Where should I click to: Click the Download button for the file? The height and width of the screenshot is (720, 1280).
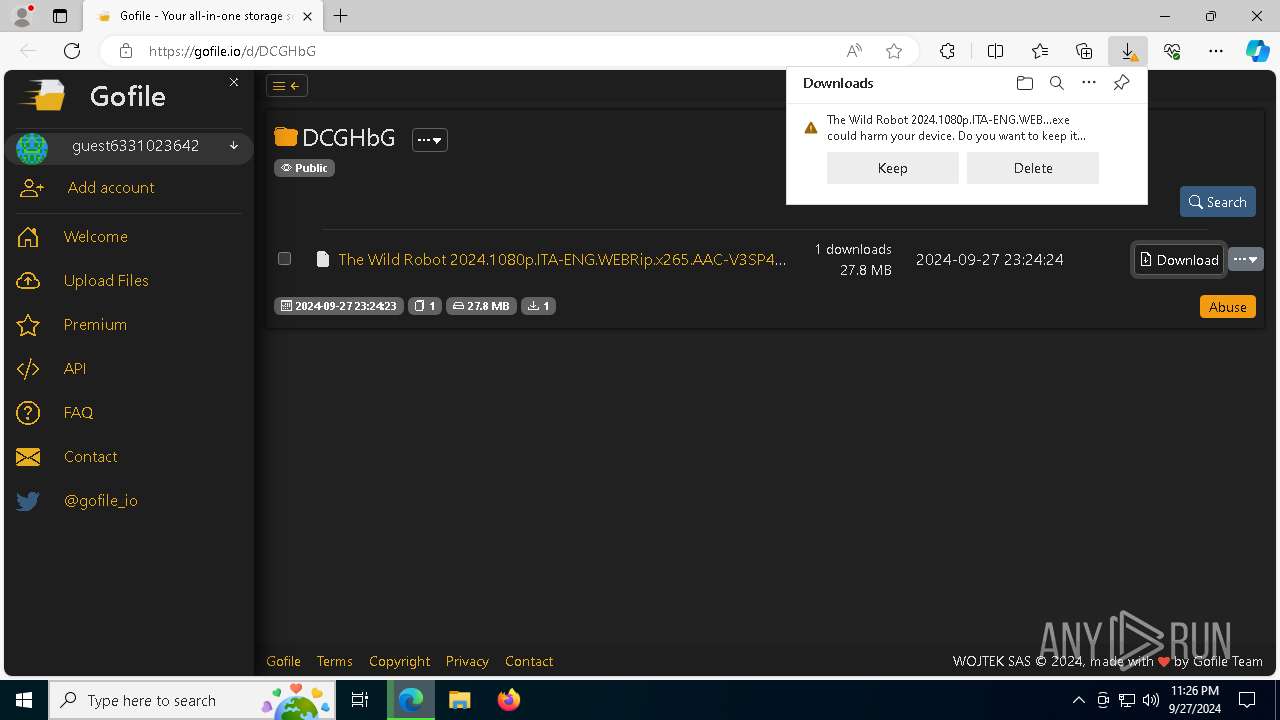(x=1179, y=260)
